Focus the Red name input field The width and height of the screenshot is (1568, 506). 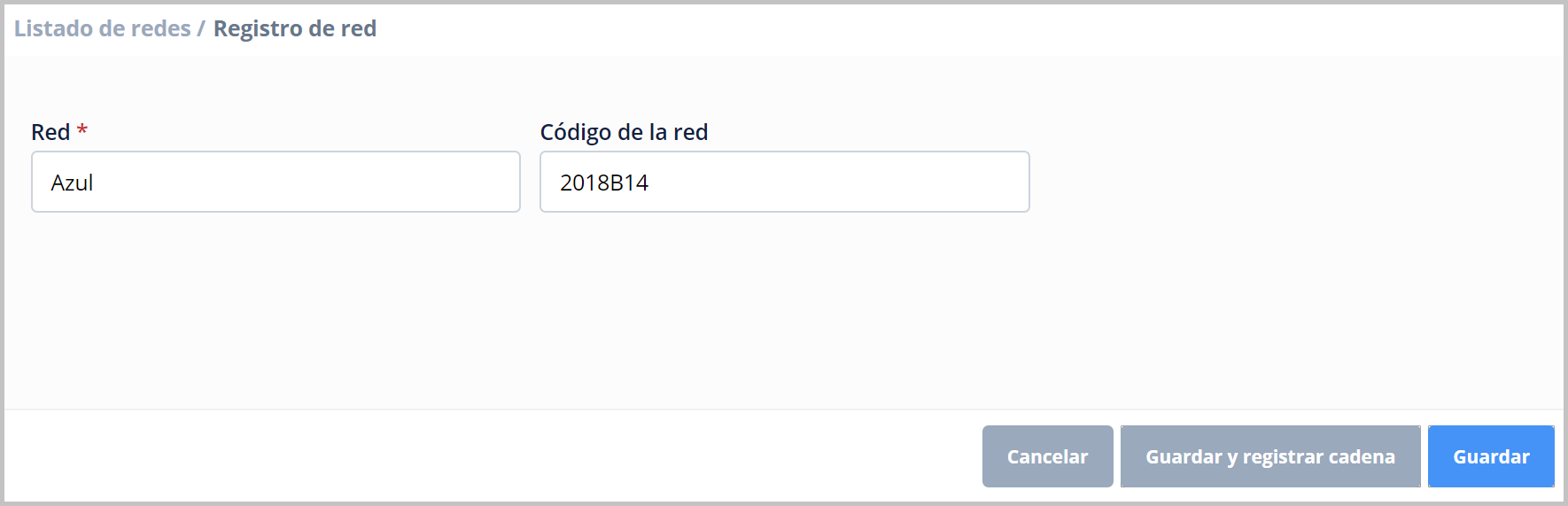(x=275, y=183)
